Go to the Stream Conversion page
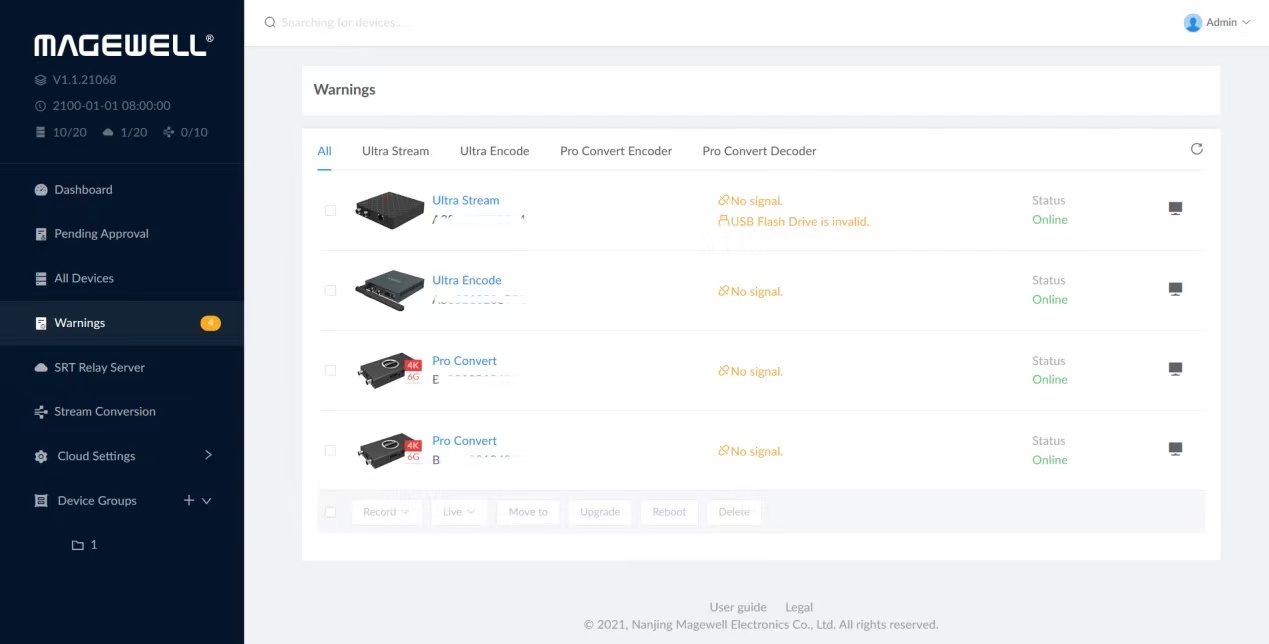Screen dimensions: 1269x644 [104, 412]
